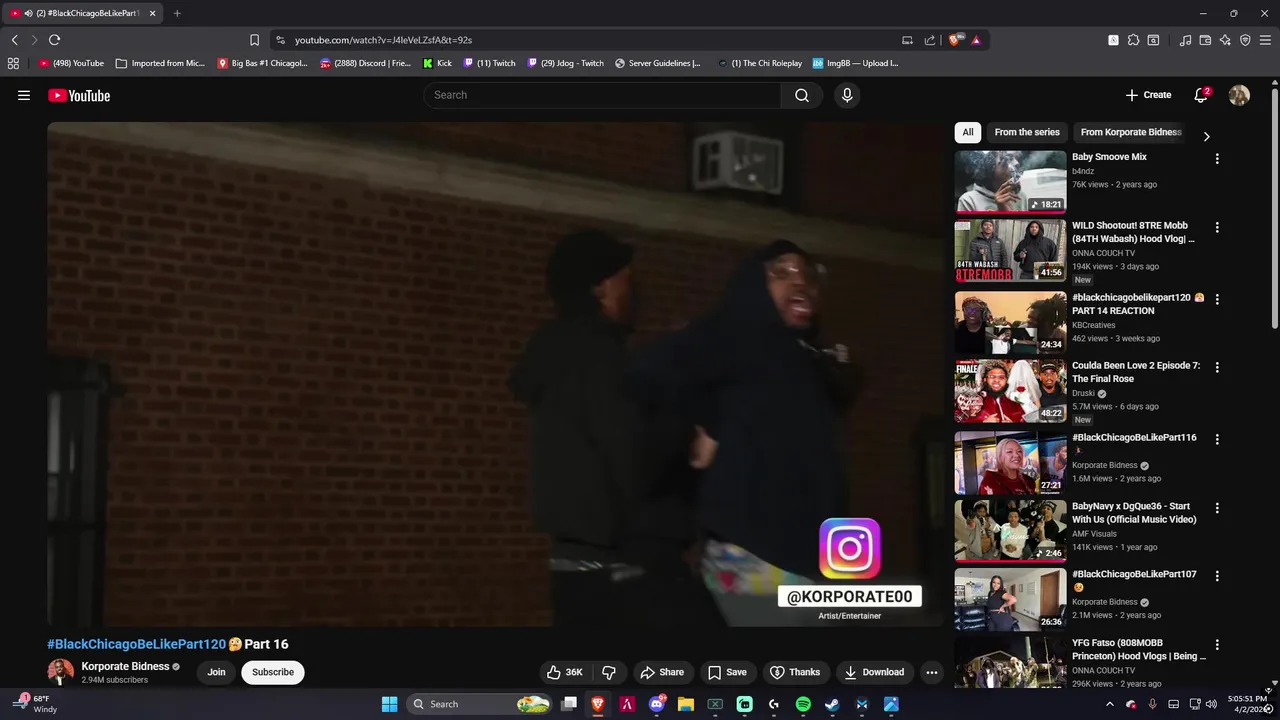Like the video with 36K thumbs up

[565, 672]
